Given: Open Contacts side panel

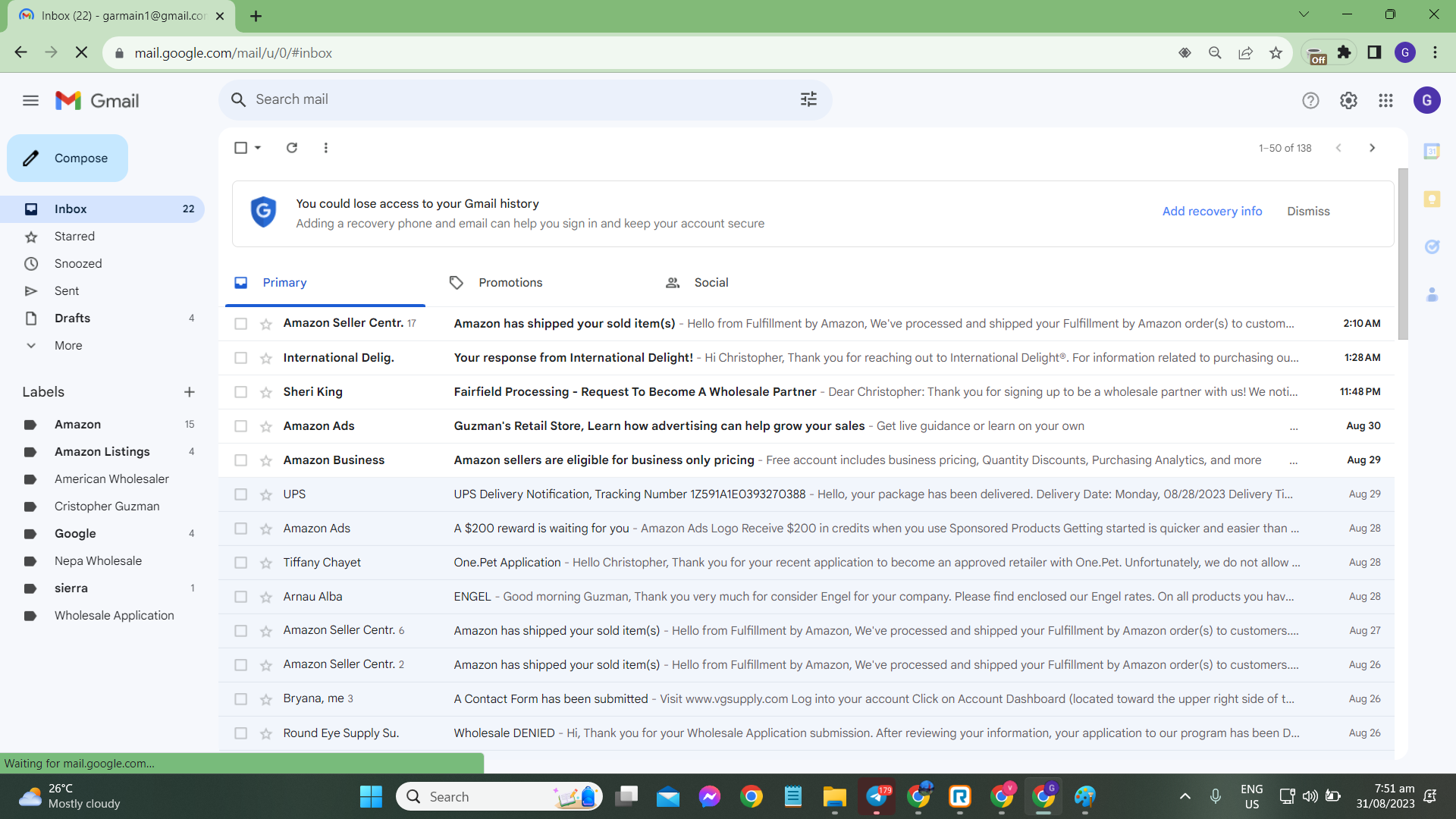Looking at the screenshot, I should pyautogui.click(x=1432, y=294).
